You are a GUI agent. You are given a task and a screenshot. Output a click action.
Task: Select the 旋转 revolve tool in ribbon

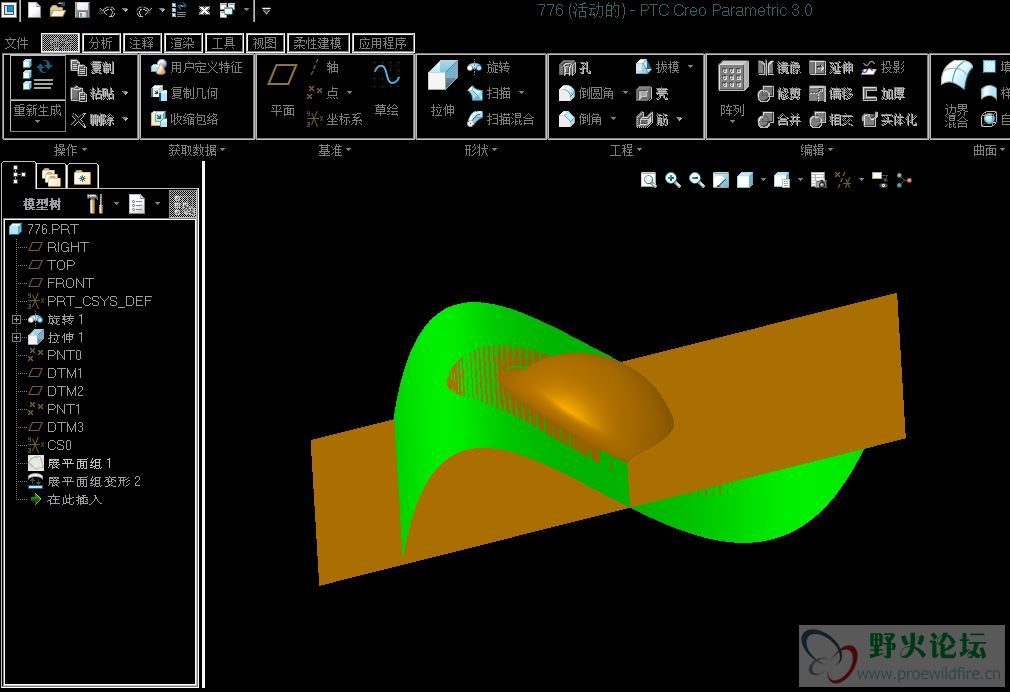[x=488, y=67]
